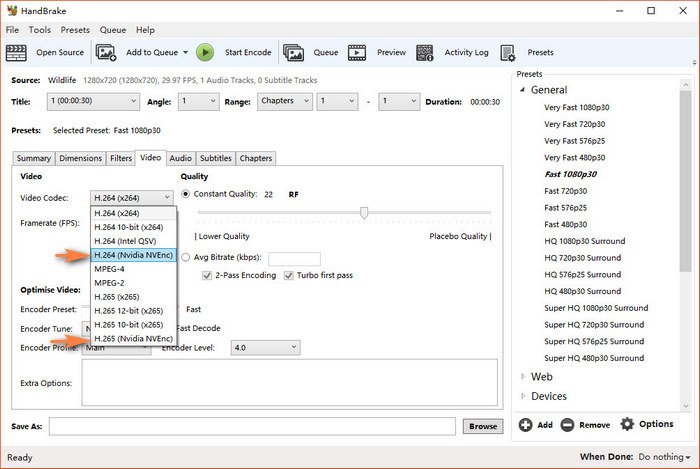Click the Open Source label
The image size is (700, 469).
60,53
